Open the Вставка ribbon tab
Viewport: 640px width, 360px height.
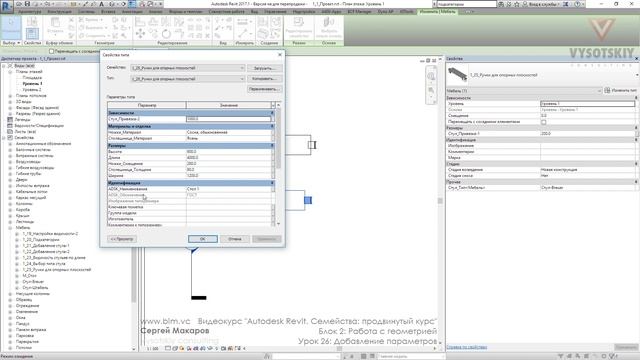[x=108, y=12]
